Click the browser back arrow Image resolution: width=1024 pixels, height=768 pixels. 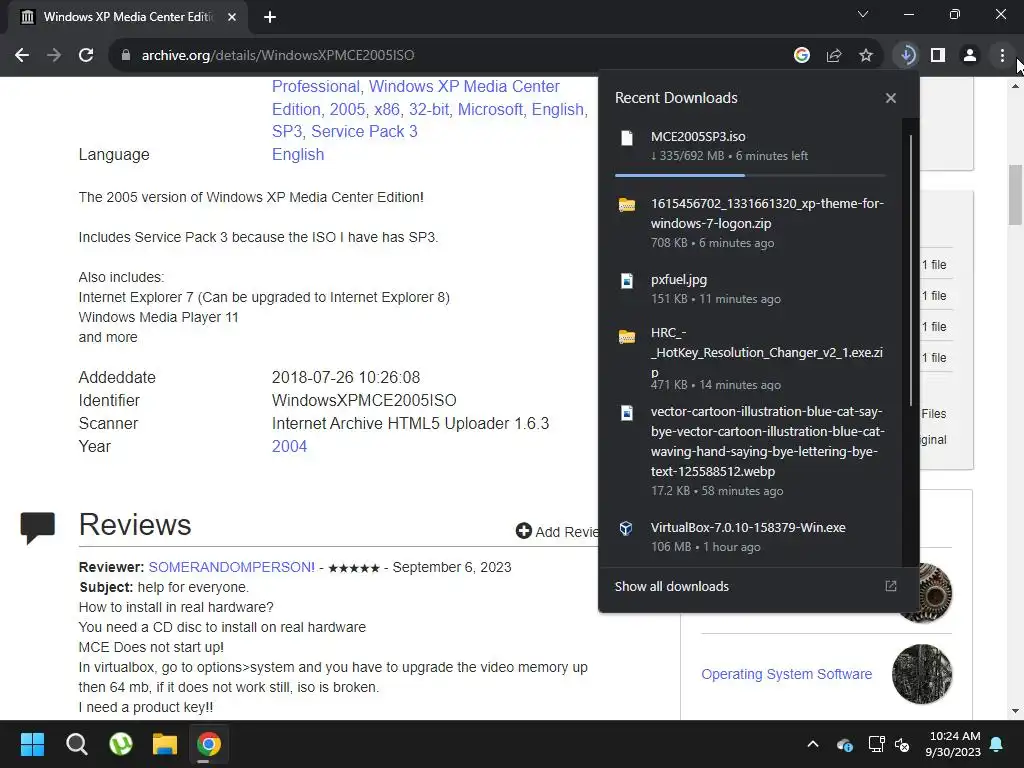pyautogui.click(x=22, y=56)
